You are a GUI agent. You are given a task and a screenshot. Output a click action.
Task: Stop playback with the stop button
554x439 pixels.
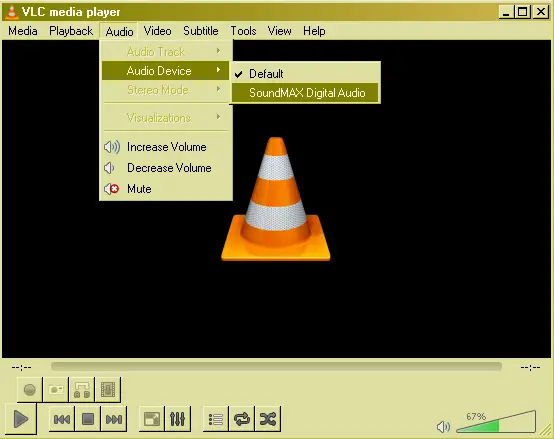click(x=88, y=419)
